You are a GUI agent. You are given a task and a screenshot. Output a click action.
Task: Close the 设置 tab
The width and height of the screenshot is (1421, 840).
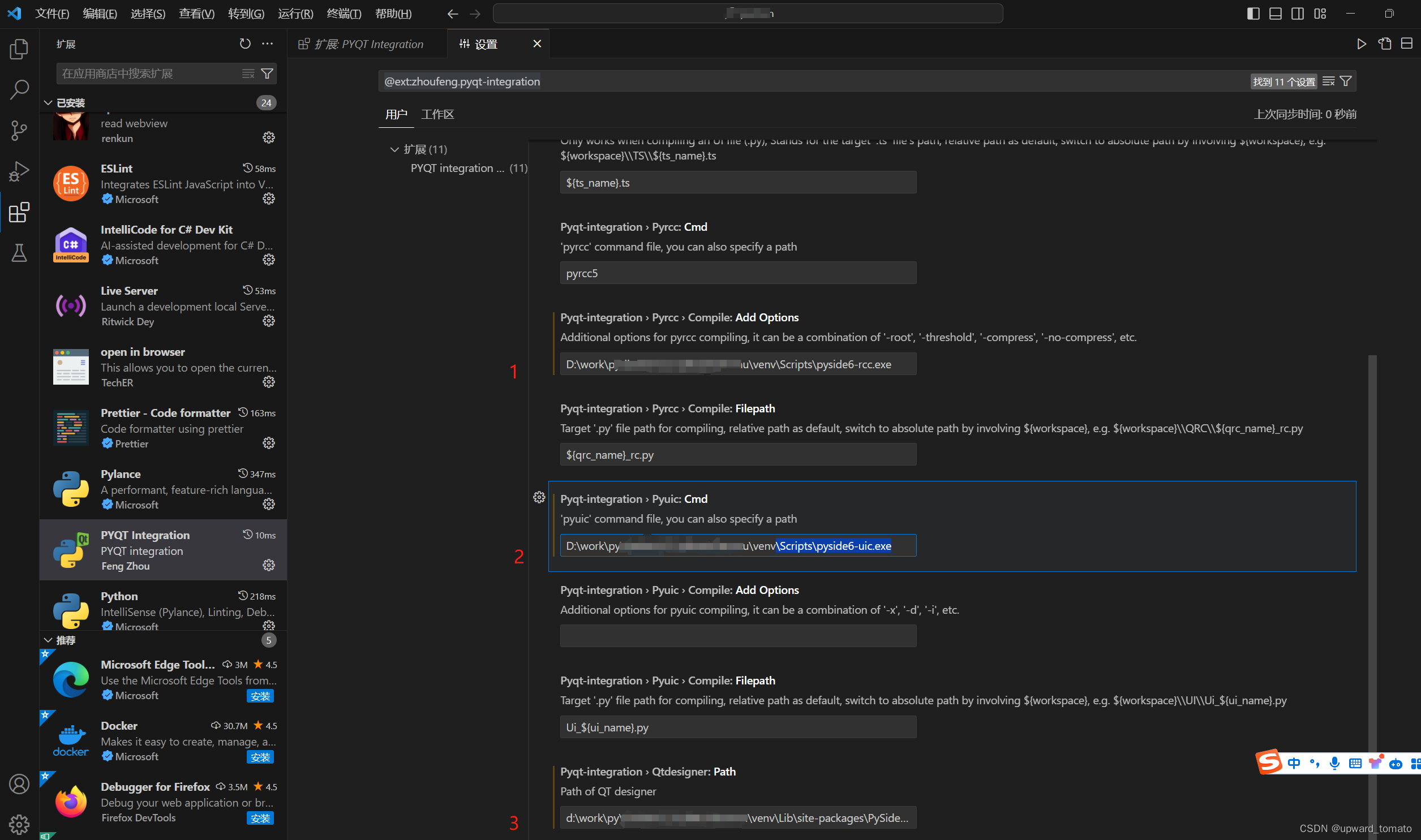point(537,44)
